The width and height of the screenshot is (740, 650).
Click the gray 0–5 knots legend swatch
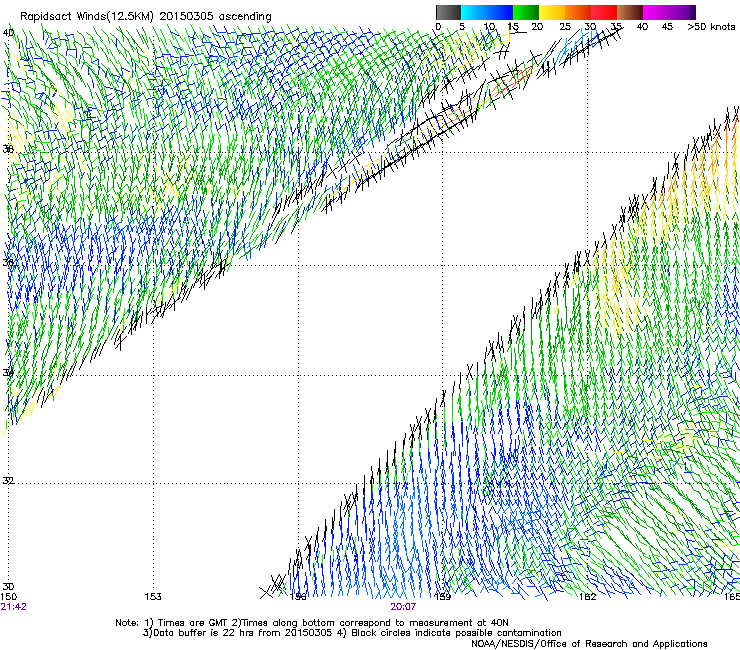click(x=448, y=12)
